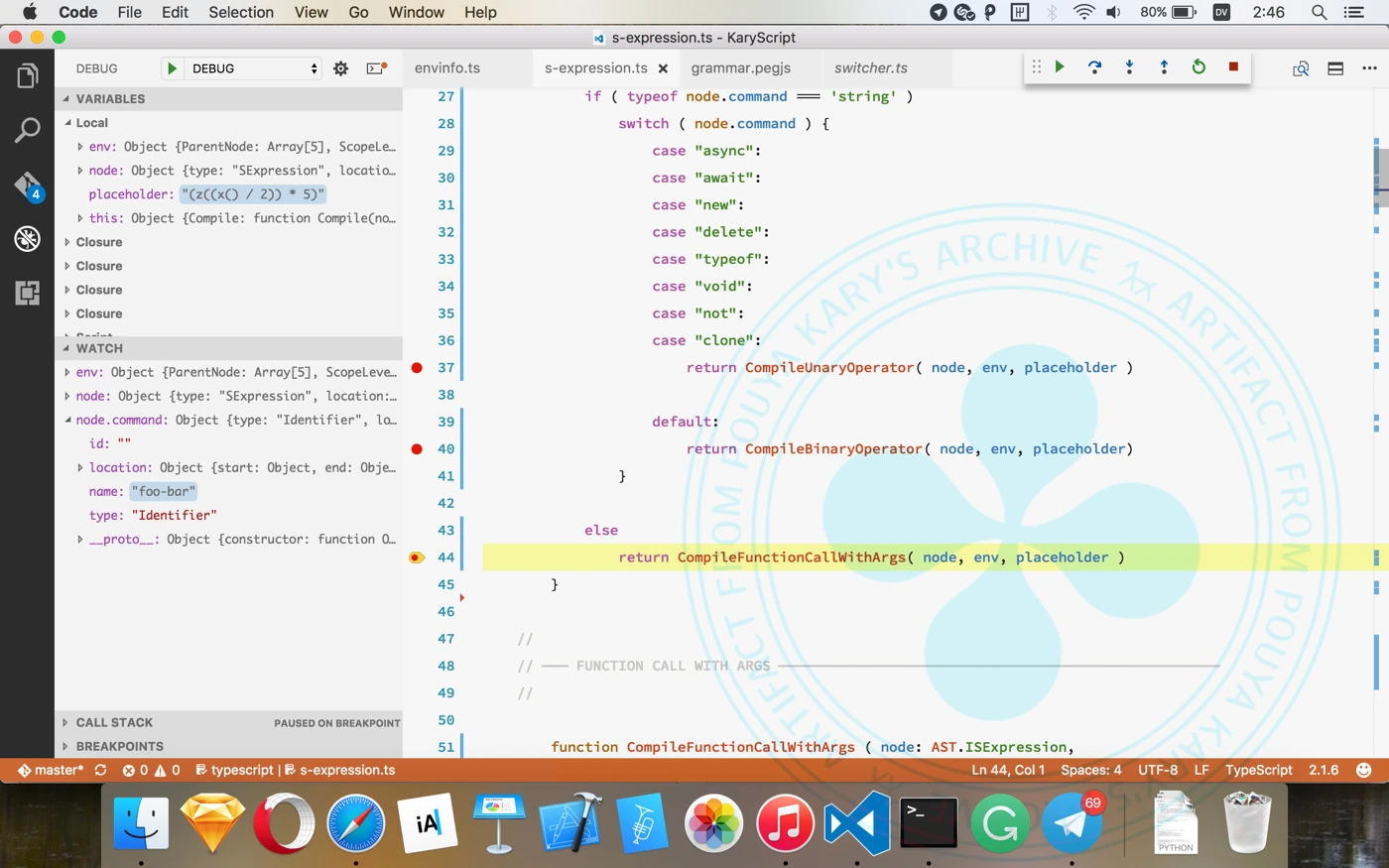
Task: Click the master branch in status bar
Action: coord(59,770)
